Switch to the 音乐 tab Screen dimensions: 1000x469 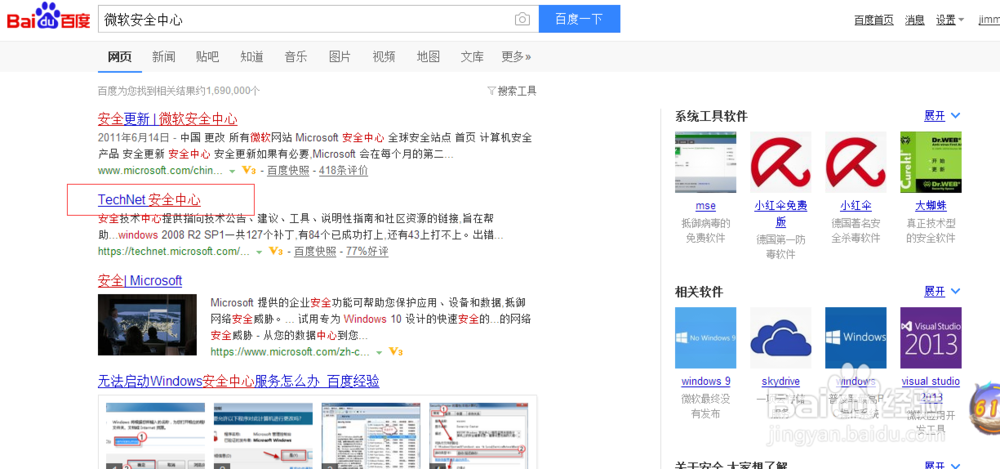296,57
